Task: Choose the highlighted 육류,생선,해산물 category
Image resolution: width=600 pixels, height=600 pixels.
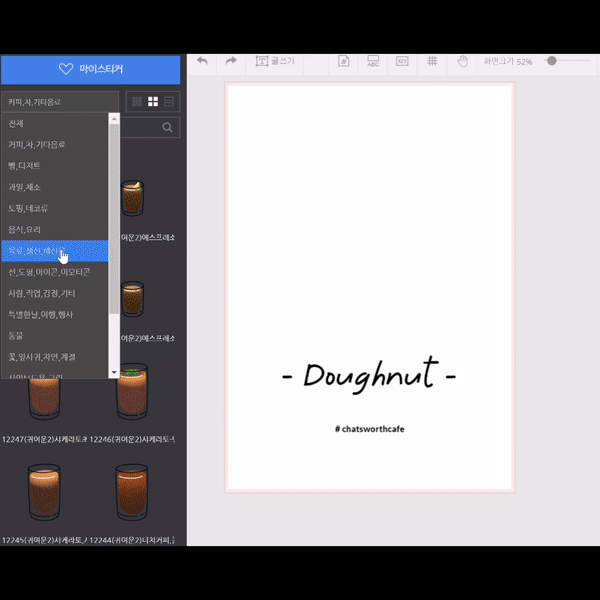Action: pyautogui.click(x=55, y=251)
